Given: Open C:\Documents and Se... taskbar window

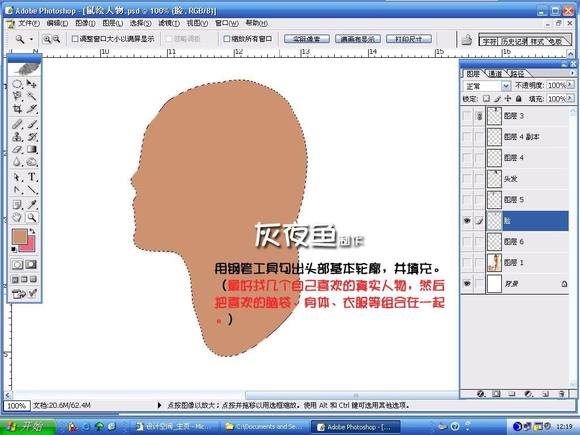Looking at the screenshot, I should pyautogui.click(x=265, y=427).
